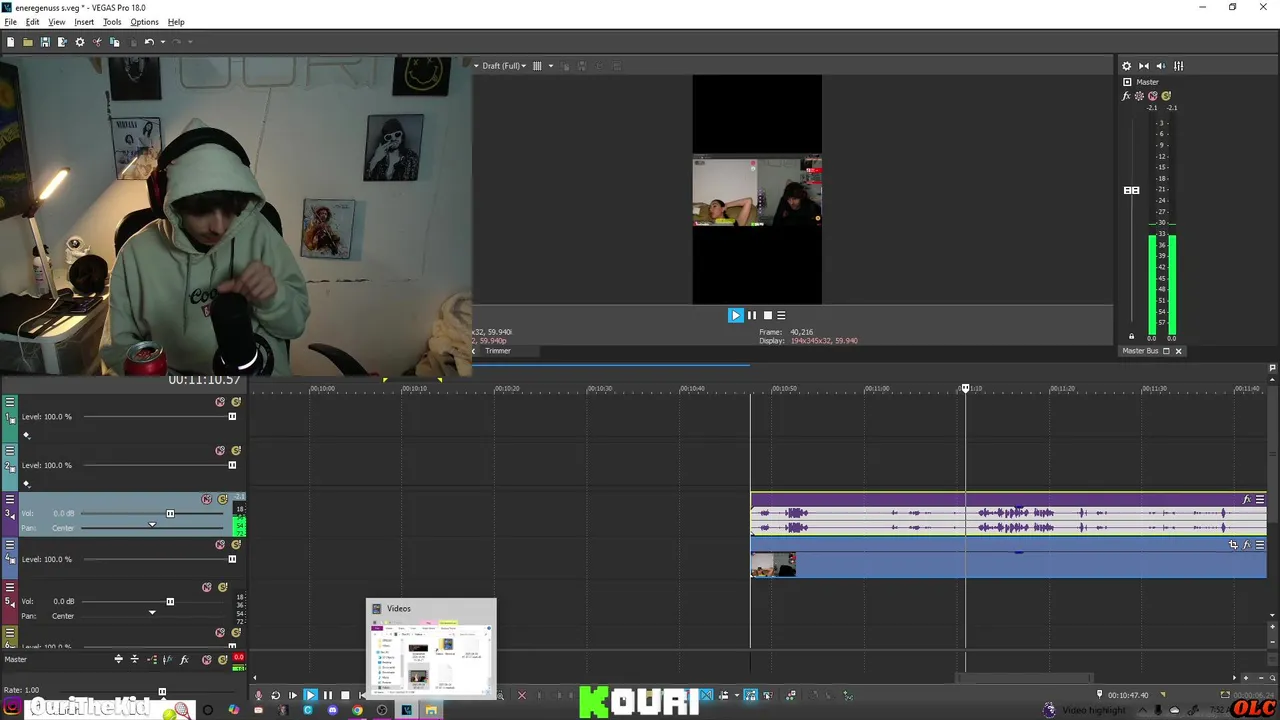
Task: Click the audio event FX icon on purple clip
Action: click(1246, 499)
